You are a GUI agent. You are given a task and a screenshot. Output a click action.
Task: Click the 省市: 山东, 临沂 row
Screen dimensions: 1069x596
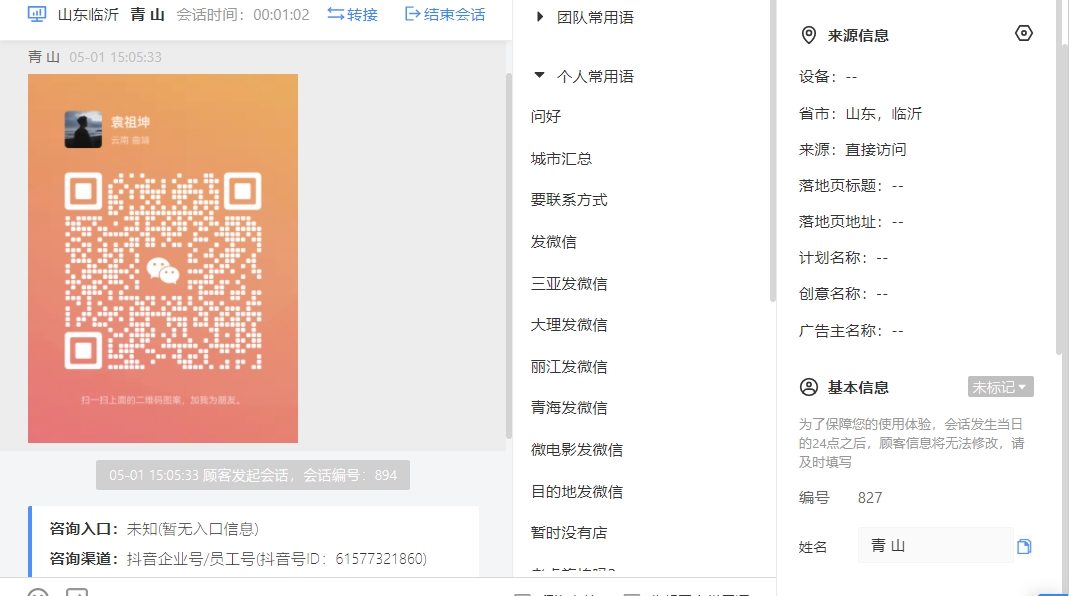(860, 114)
